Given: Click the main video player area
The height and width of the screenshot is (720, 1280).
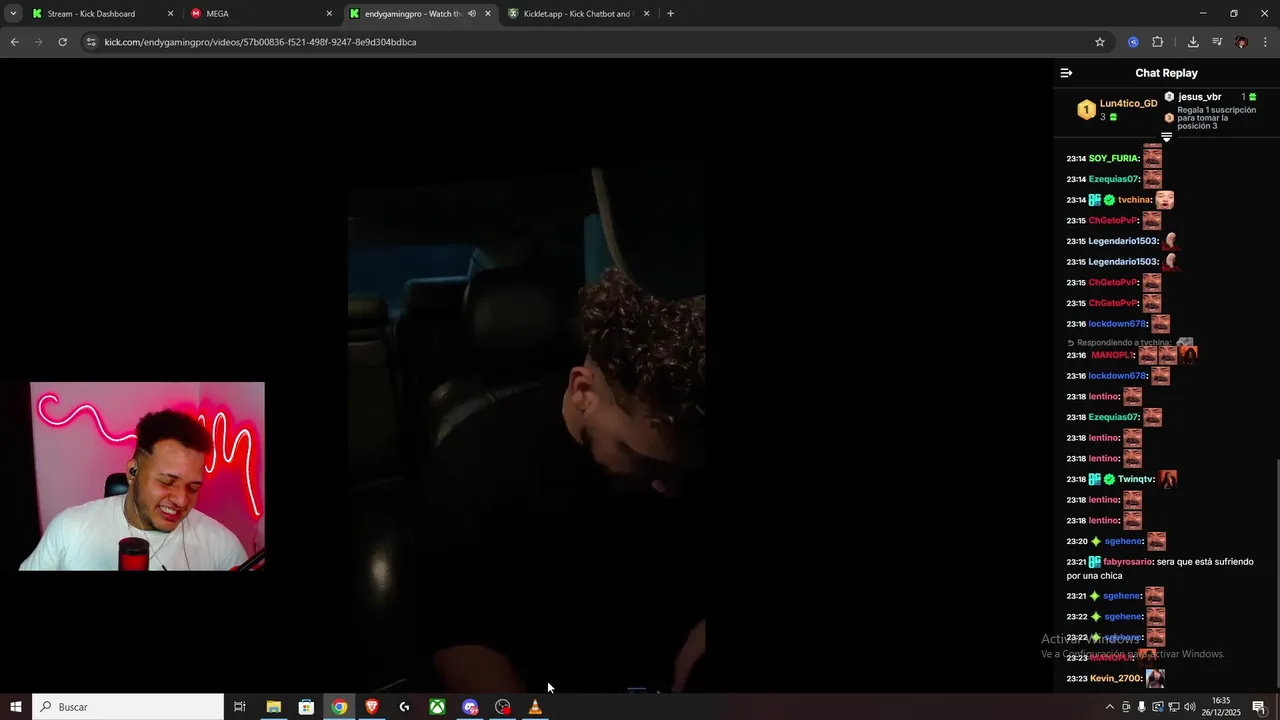Looking at the screenshot, I should click(526, 375).
